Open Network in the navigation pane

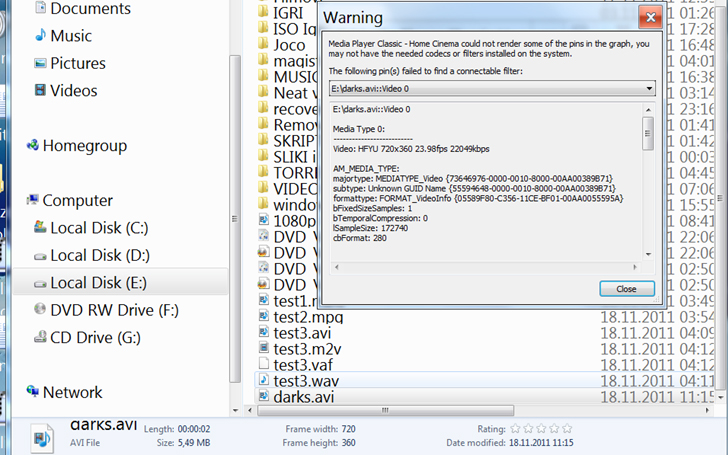[72, 392]
